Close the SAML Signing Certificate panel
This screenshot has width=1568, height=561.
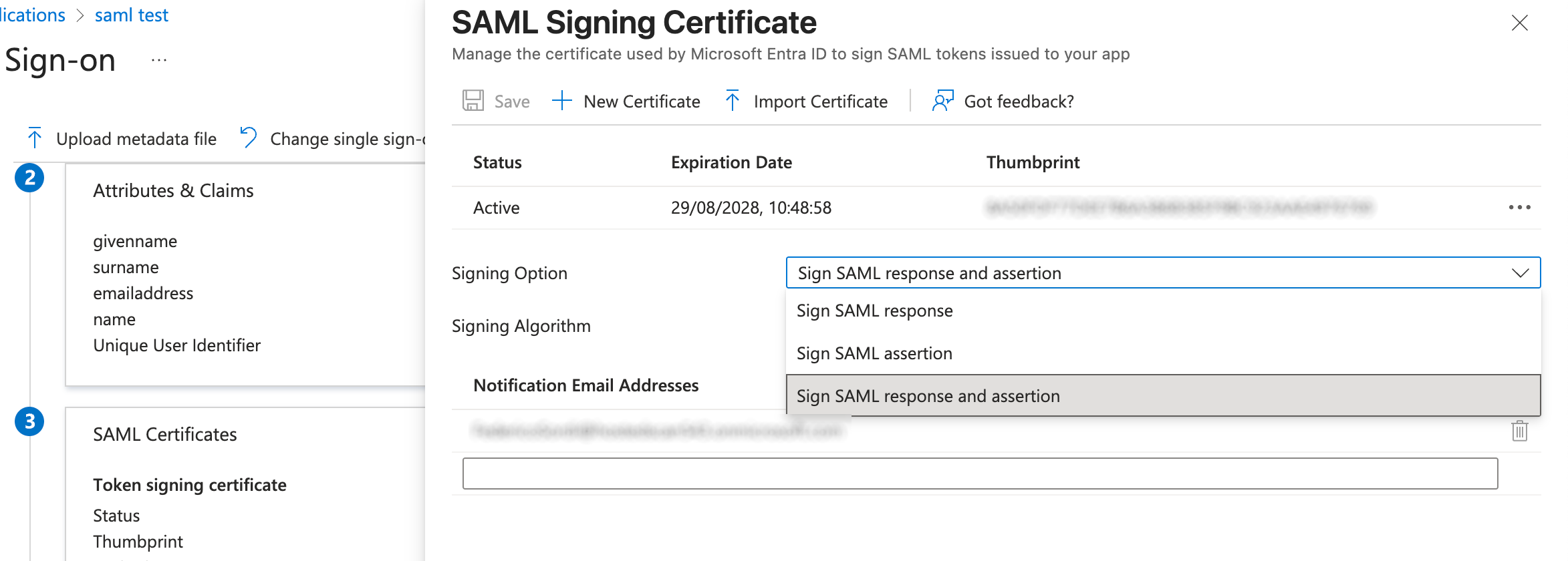(1519, 23)
